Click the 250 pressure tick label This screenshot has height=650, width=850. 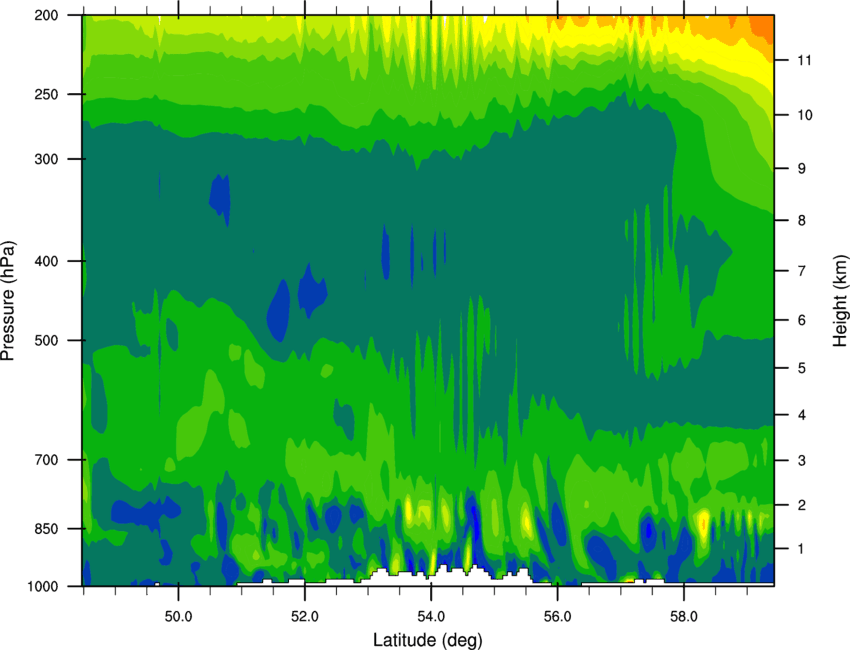tap(47, 94)
